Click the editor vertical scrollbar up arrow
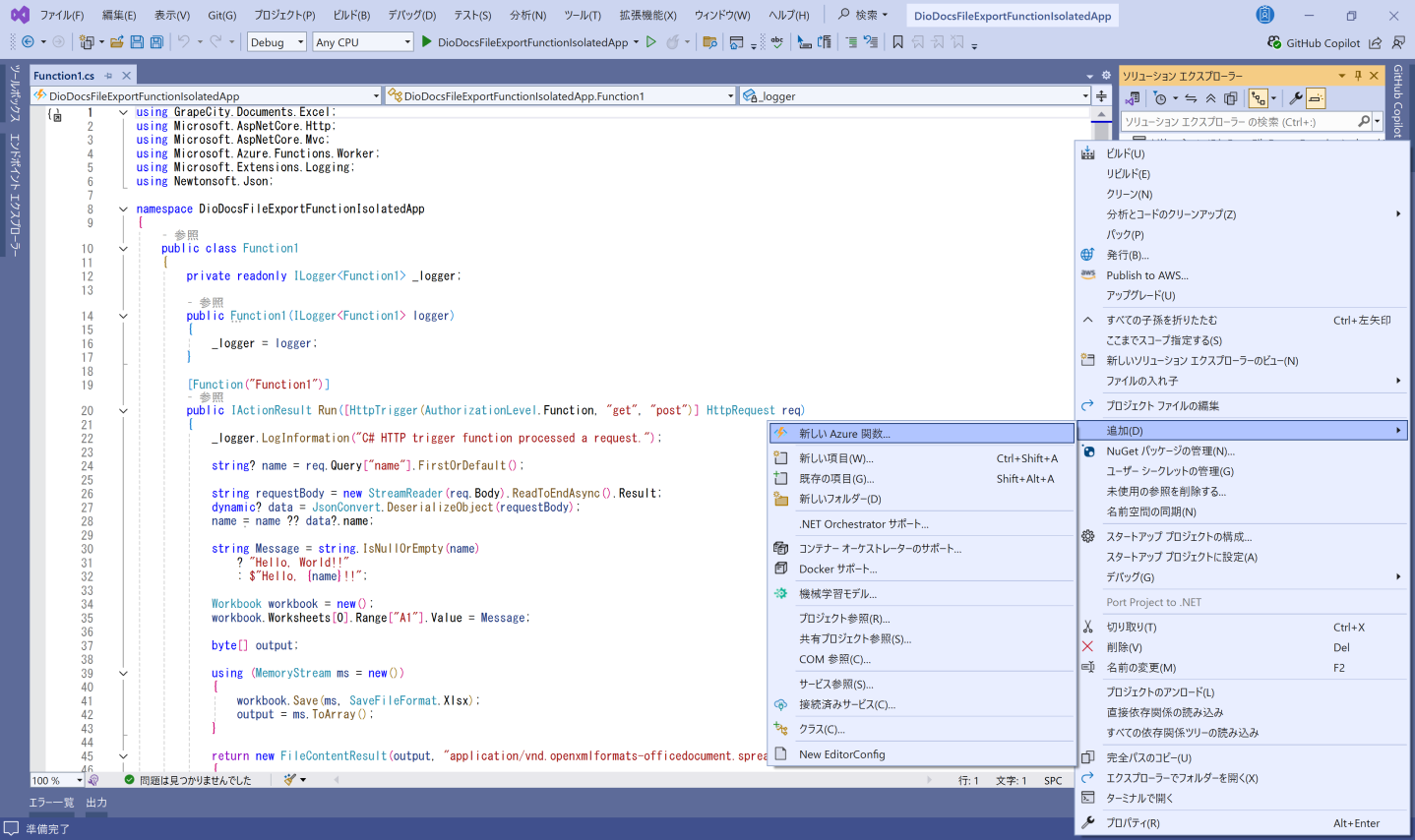Screen dimensions: 1415x840 (1101, 115)
